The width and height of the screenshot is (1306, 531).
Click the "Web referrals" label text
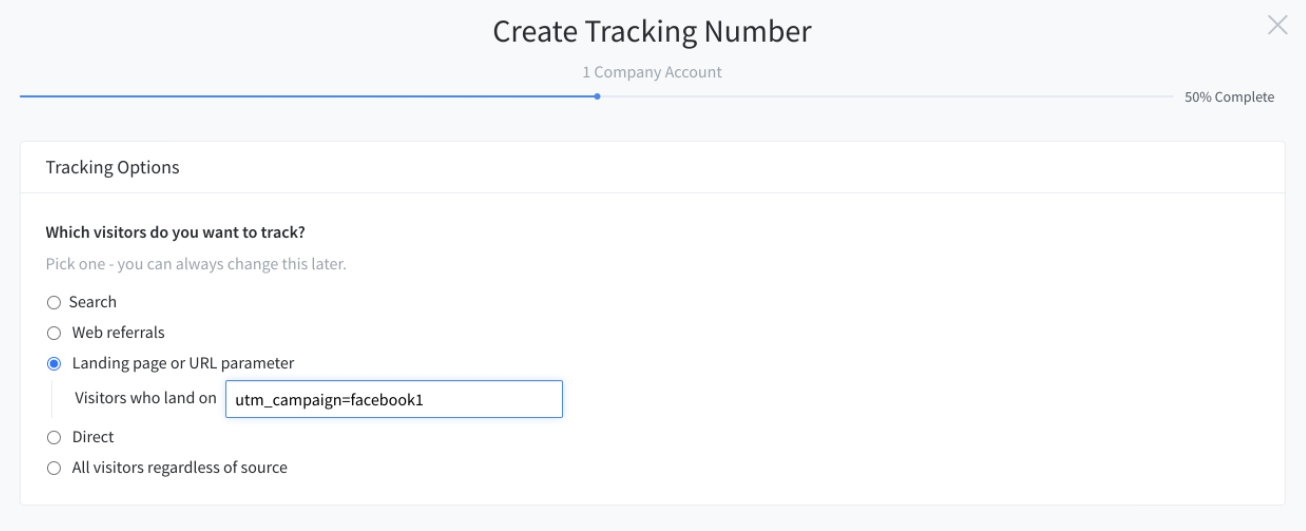click(x=118, y=332)
